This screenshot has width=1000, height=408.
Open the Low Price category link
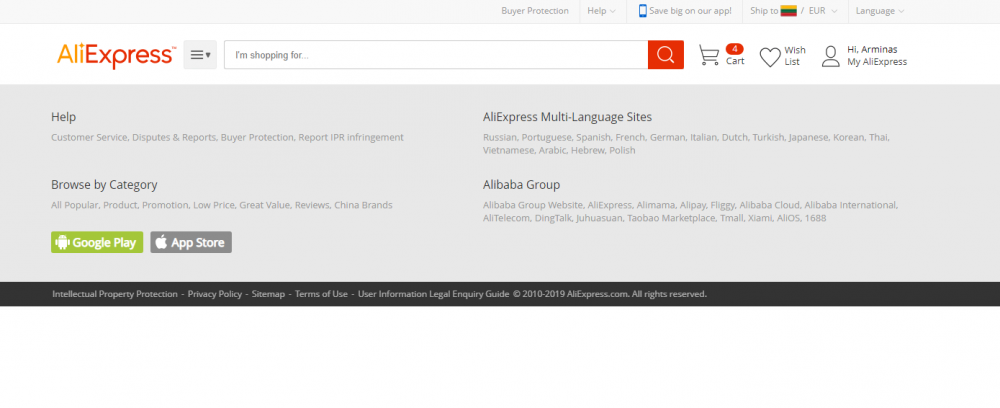pos(214,205)
